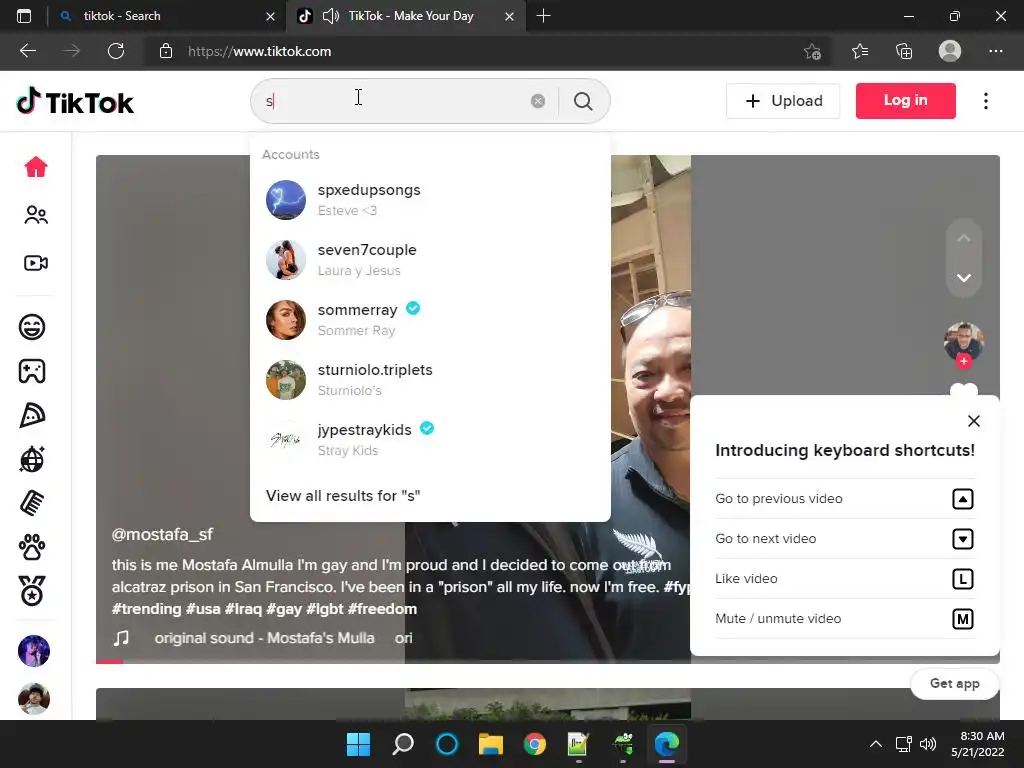Open the tab actions menu icon

(x=24, y=16)
